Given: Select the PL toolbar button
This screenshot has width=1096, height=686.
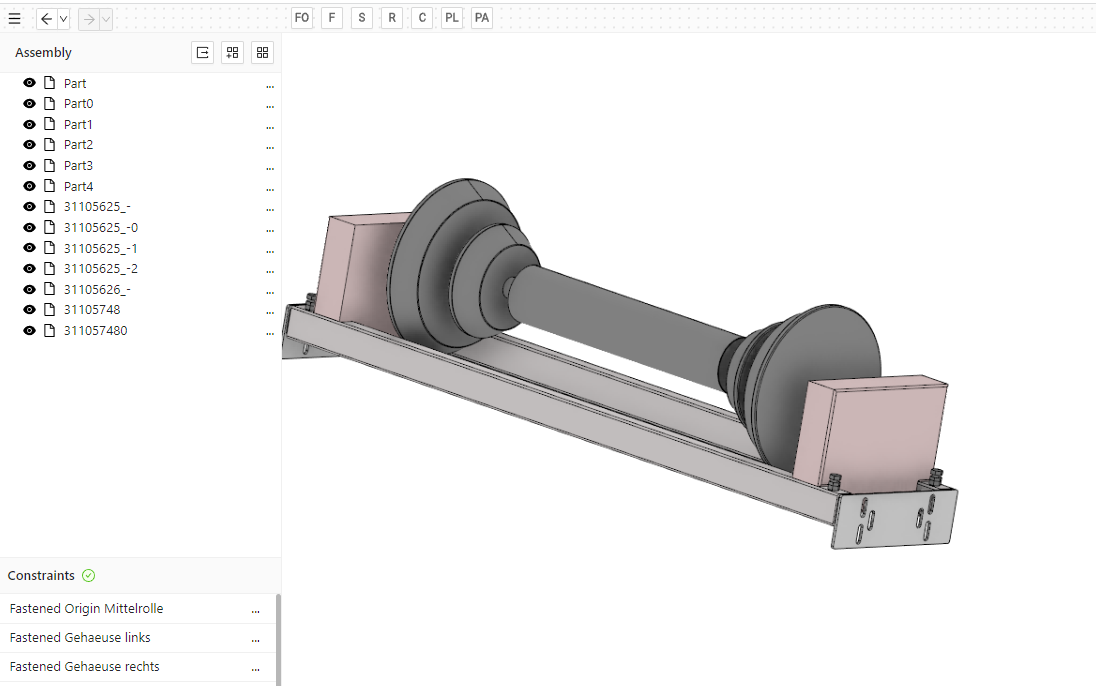Looking at the screenshot, I should coord(452,18).
